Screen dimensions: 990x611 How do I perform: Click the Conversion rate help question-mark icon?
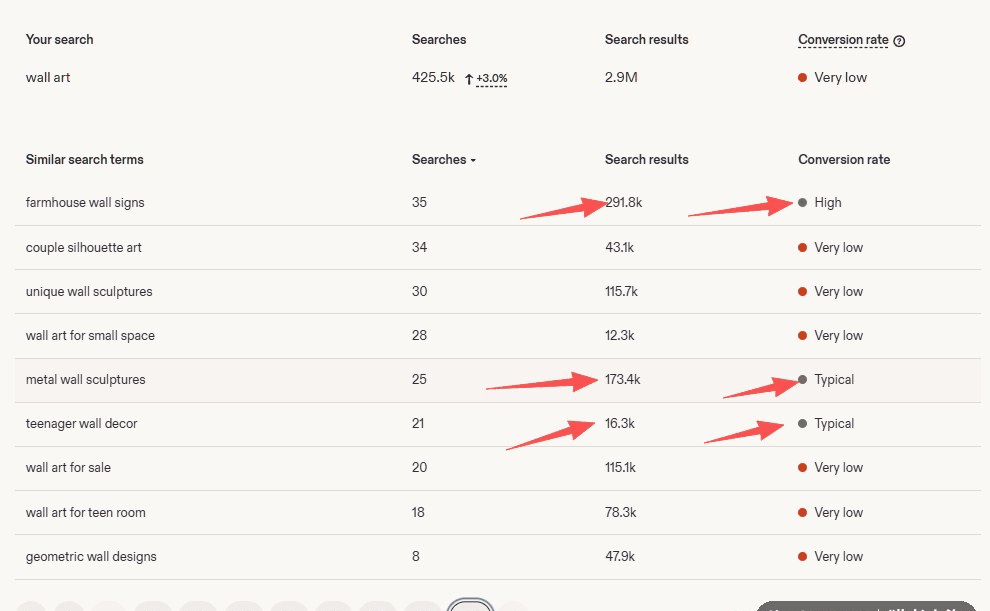pyautogui.click(x=900, y=41)
